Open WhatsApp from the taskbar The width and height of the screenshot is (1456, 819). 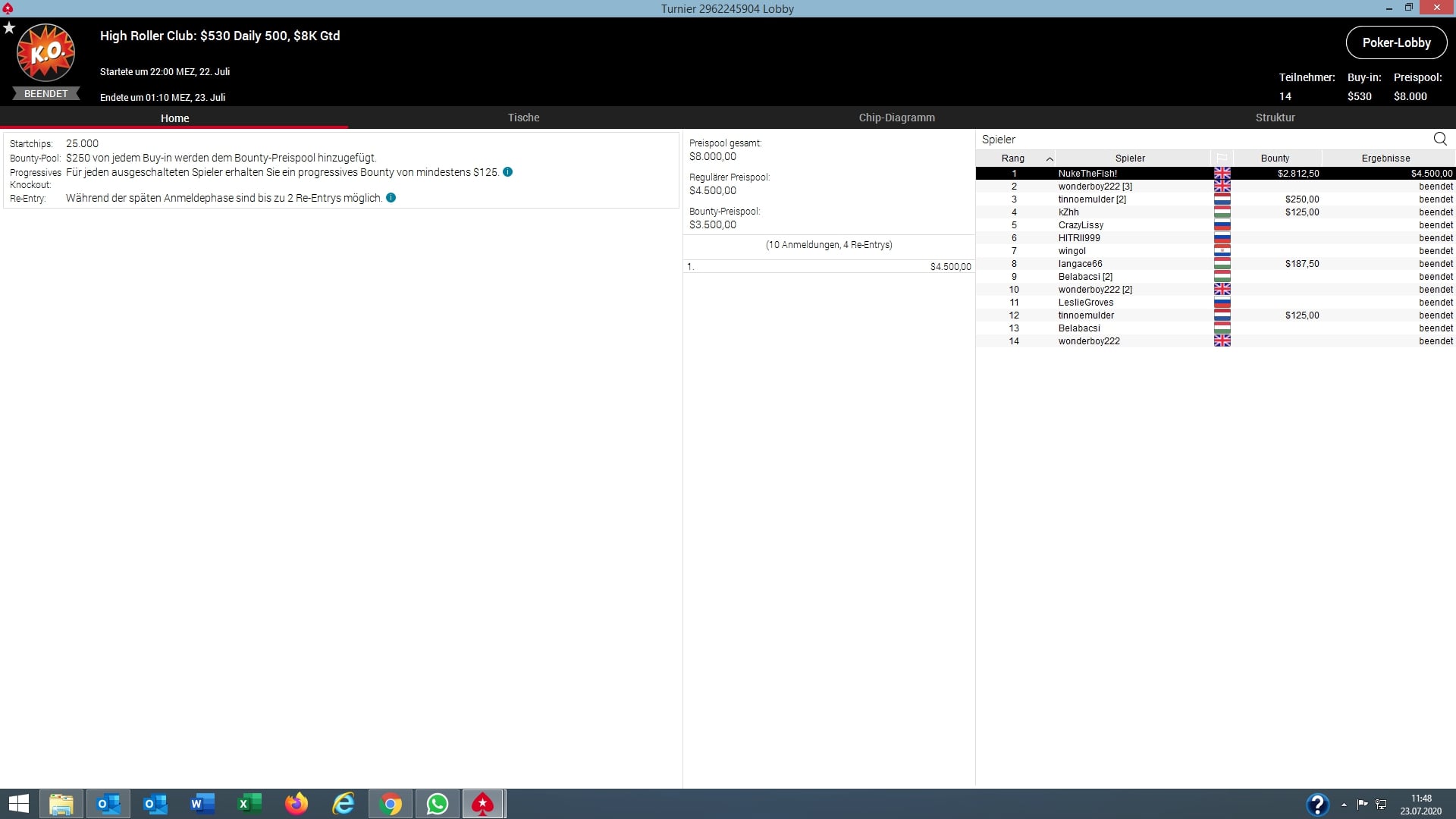coord(437,804)
